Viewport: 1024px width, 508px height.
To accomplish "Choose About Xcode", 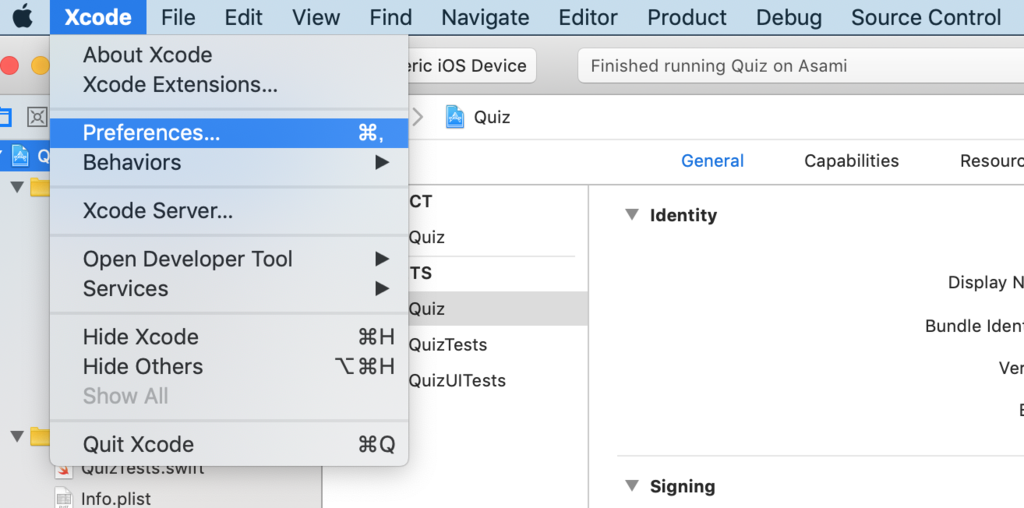I will pyautogui.click(x=229, y=55).
